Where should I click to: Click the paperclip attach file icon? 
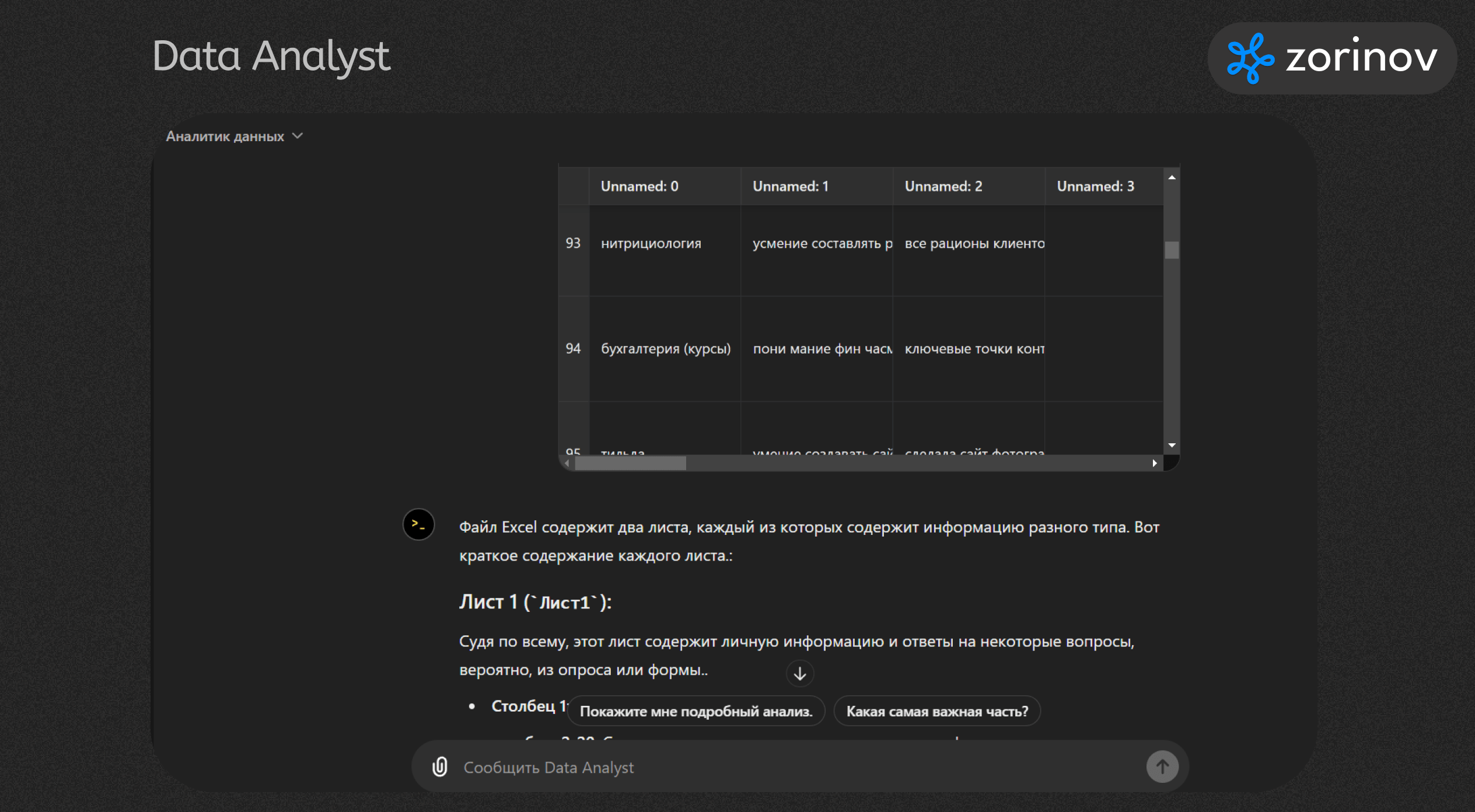coord(440,766)
